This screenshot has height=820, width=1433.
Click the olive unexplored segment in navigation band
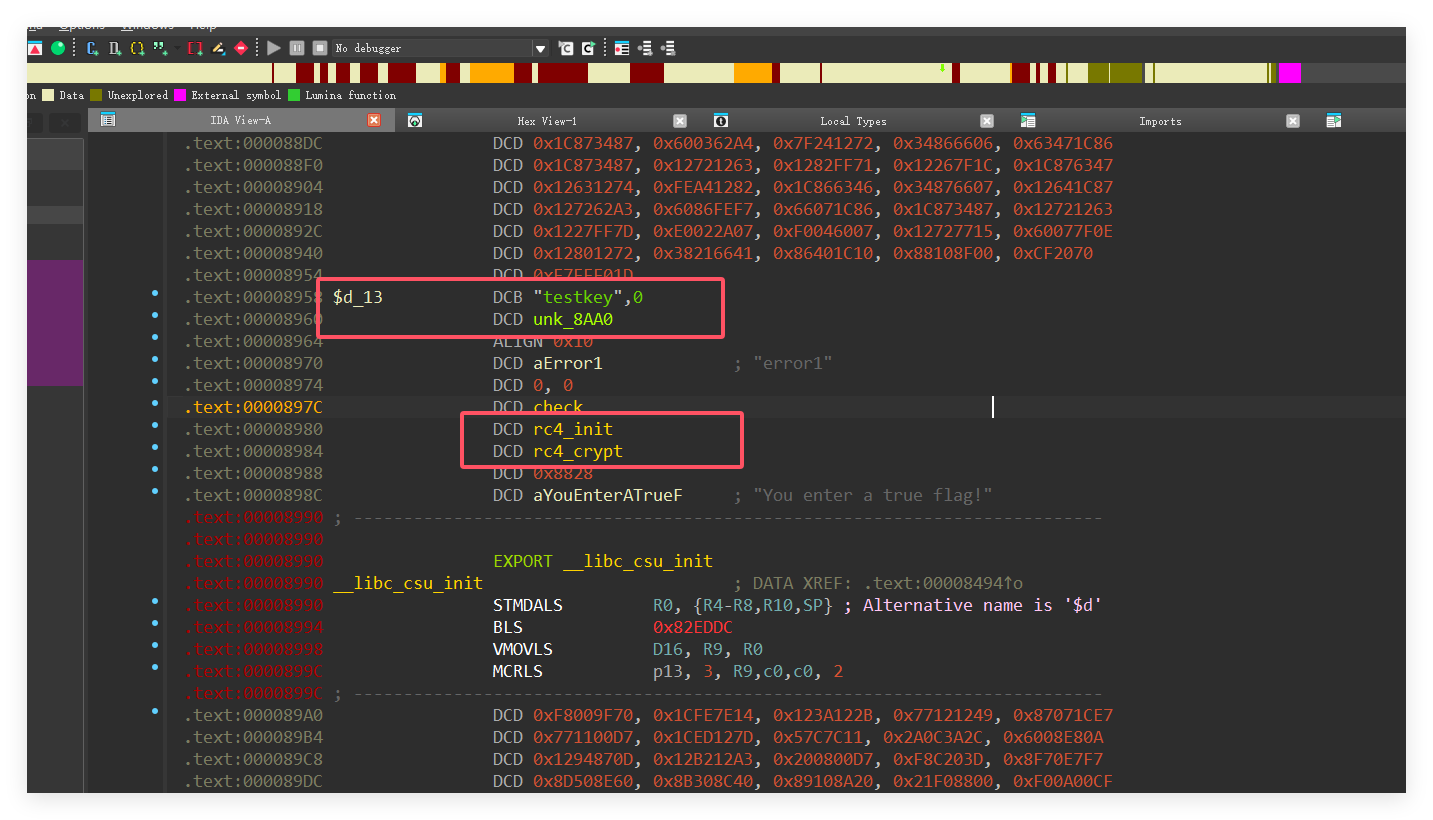click(x=1115, y=73)
